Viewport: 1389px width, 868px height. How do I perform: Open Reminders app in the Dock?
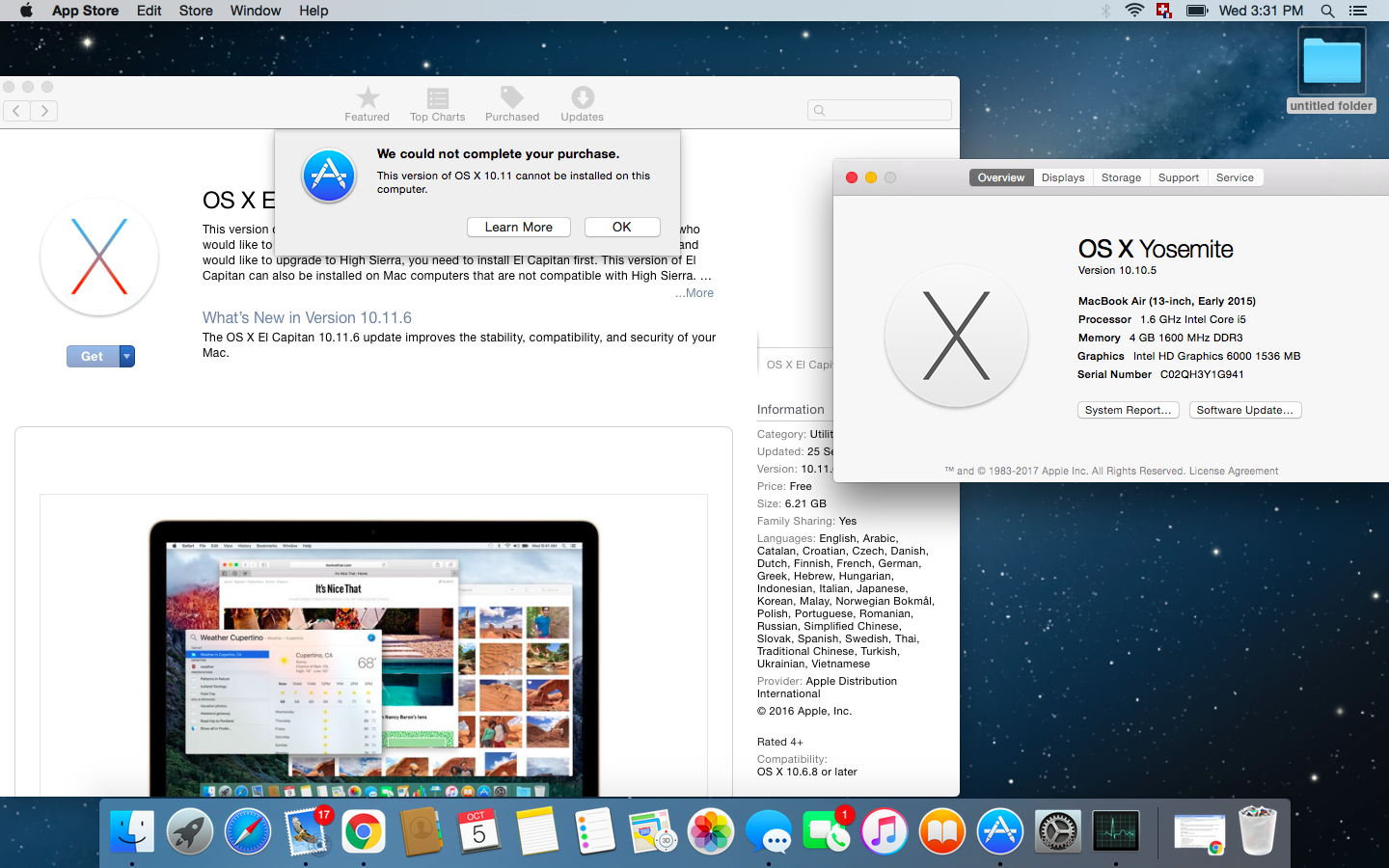(595, 831)
